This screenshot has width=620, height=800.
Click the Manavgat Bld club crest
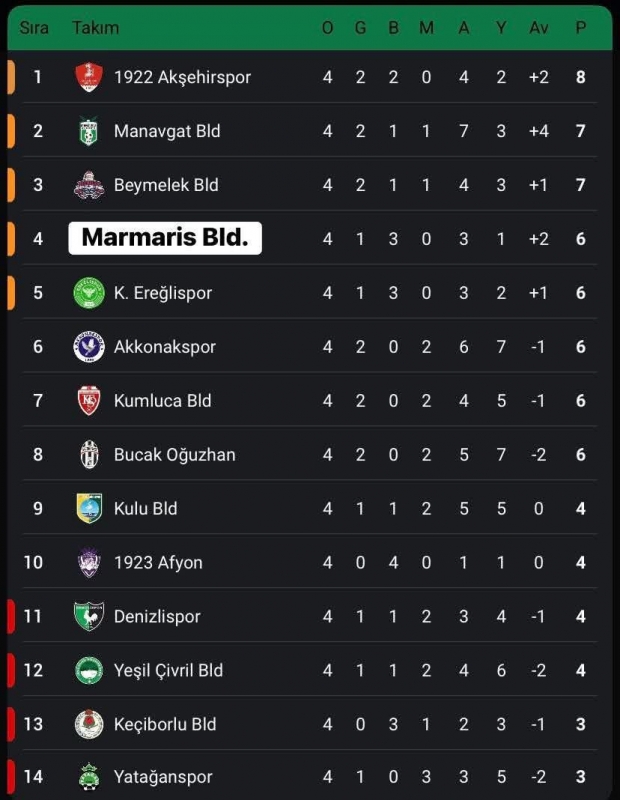[x=89, y=131]
